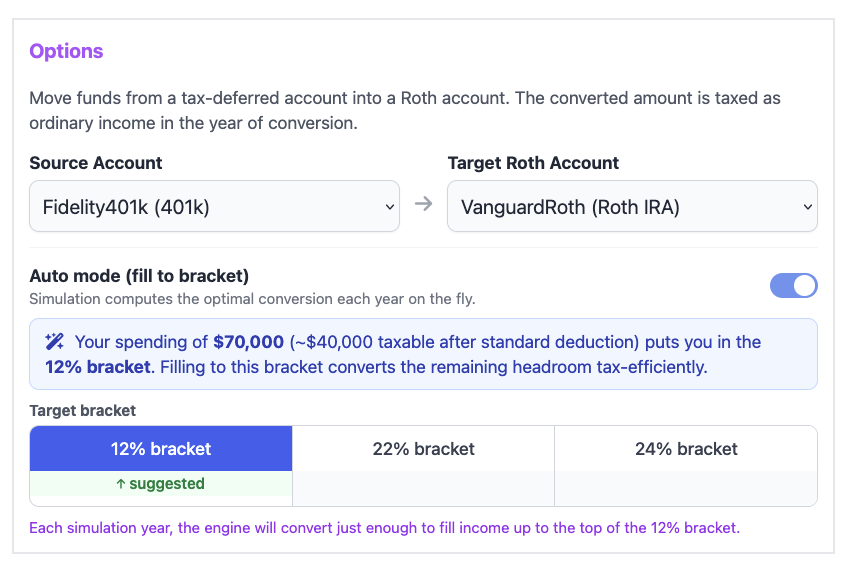This screenshot has height=578, width=855.
Task: Click the arrow icon between account selectors
Action: tap(423, 204)
